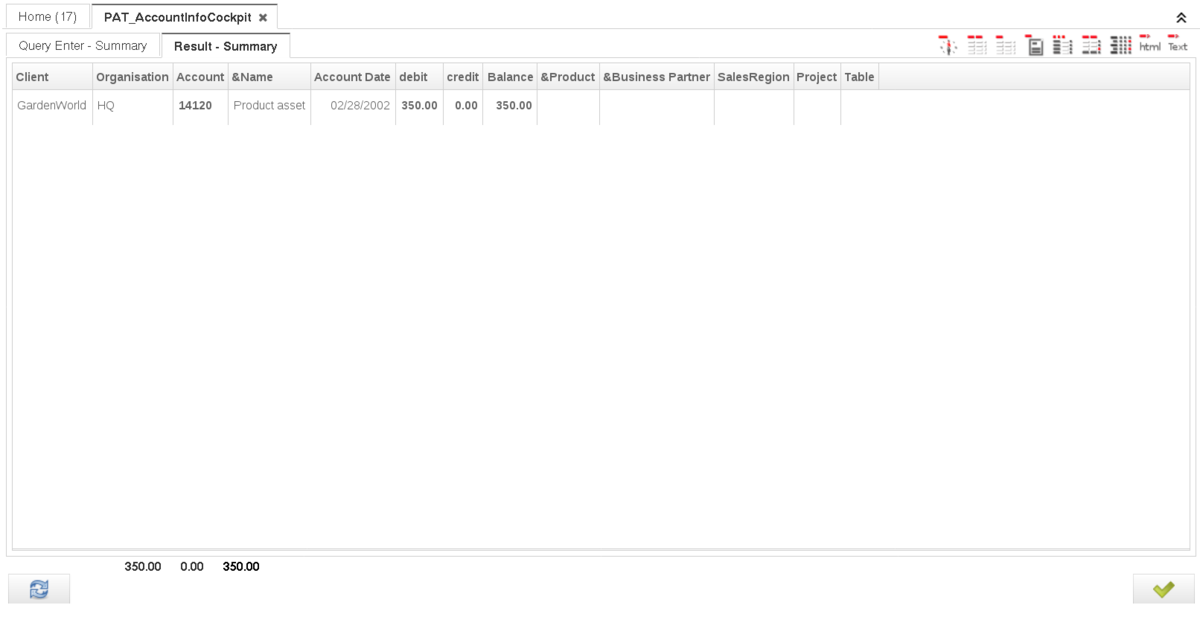This screenshot has height=637, width=1200.
Task: Switch to the Home (17) tab
Action: coord(47,17)
